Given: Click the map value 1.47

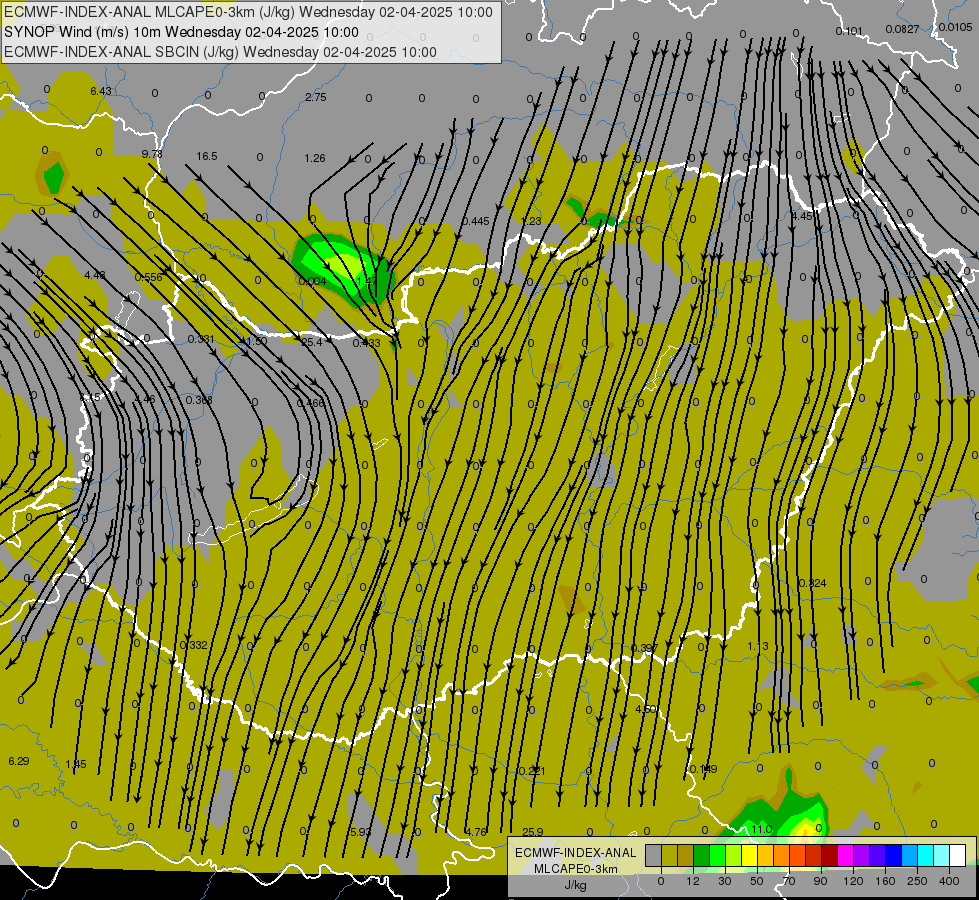Looking at the screenshot, I should pyautogui.click(x=367, y=281).
